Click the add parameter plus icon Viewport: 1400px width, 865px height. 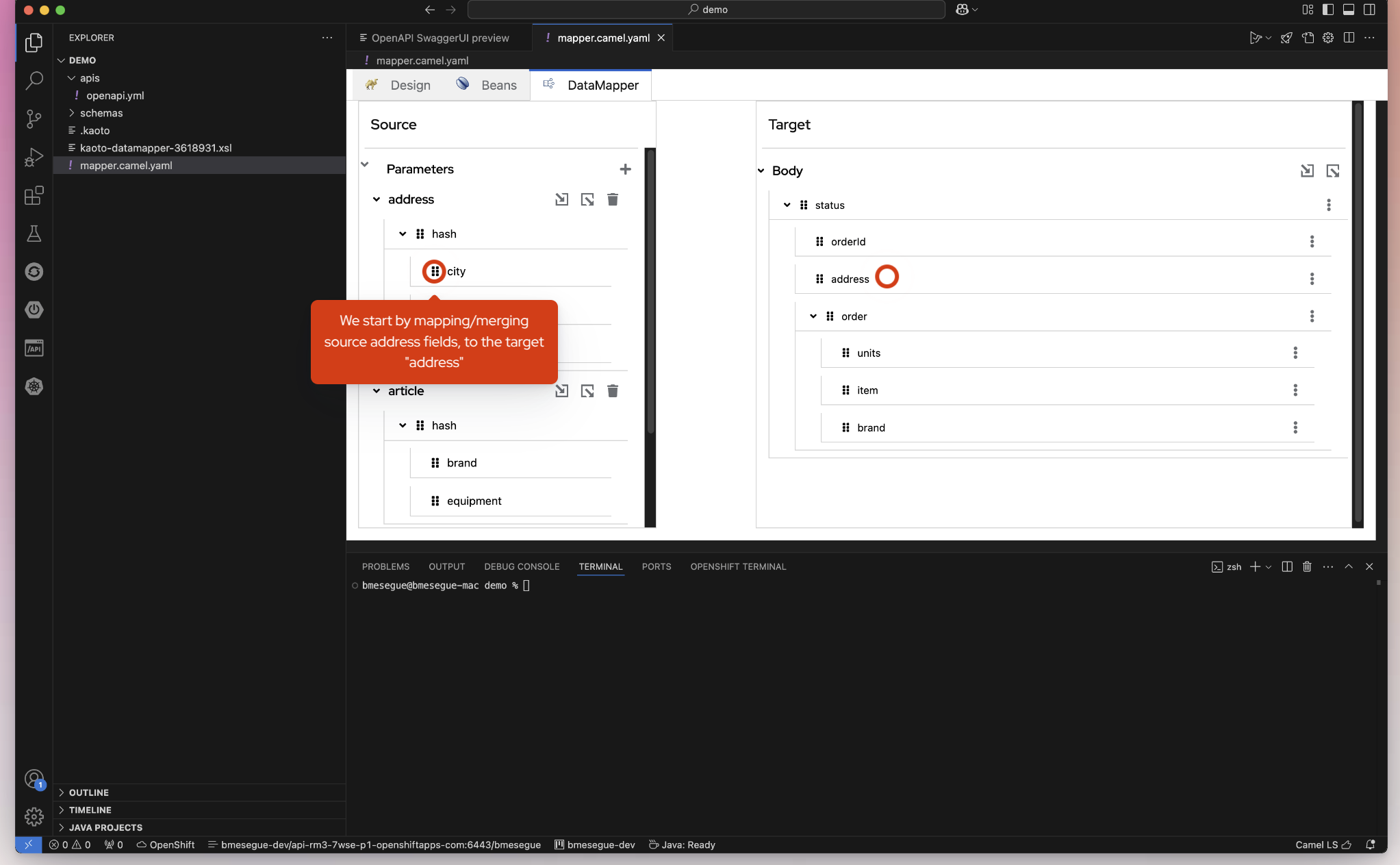click(x=624, y=169)
